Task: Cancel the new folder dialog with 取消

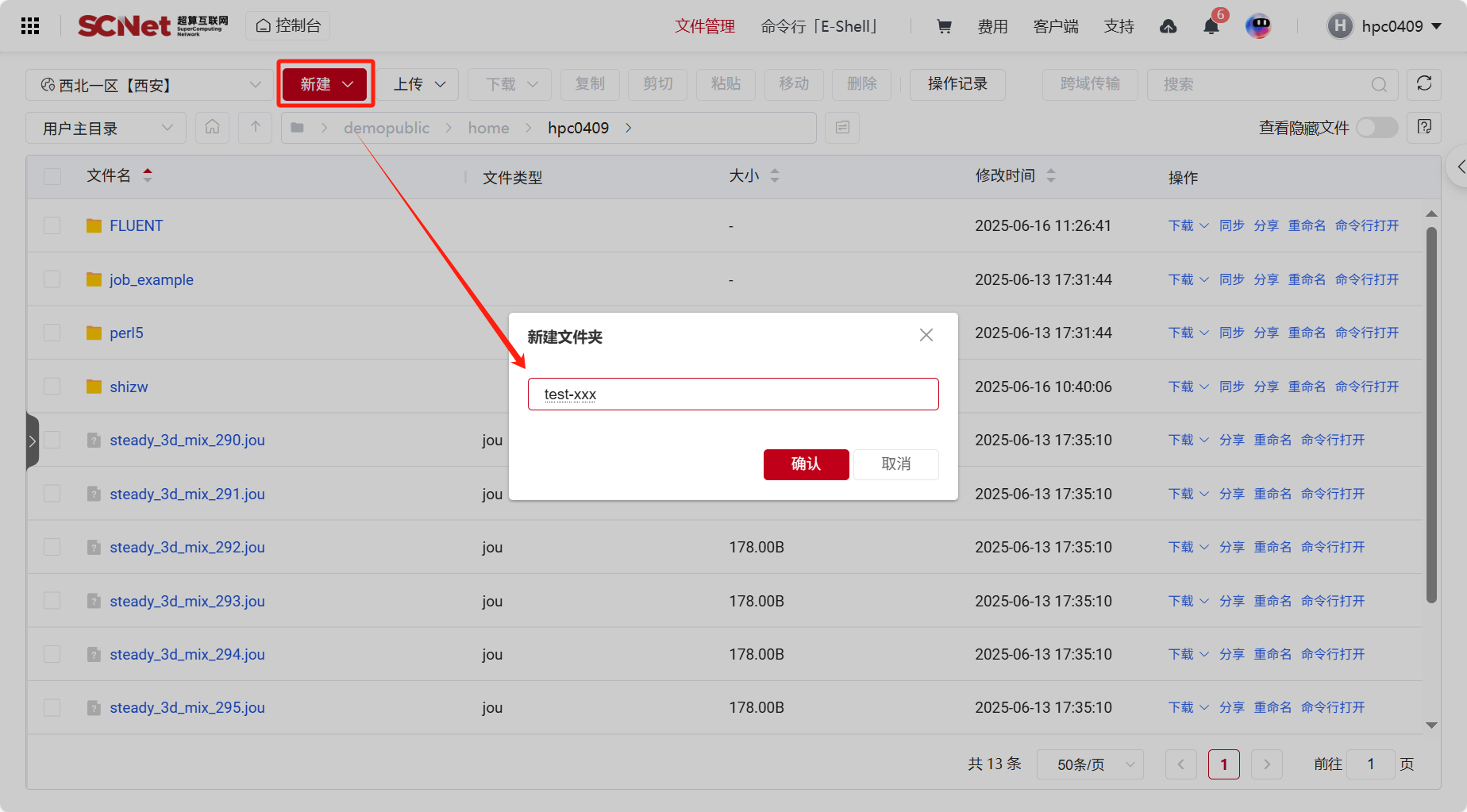Action: 895,464
